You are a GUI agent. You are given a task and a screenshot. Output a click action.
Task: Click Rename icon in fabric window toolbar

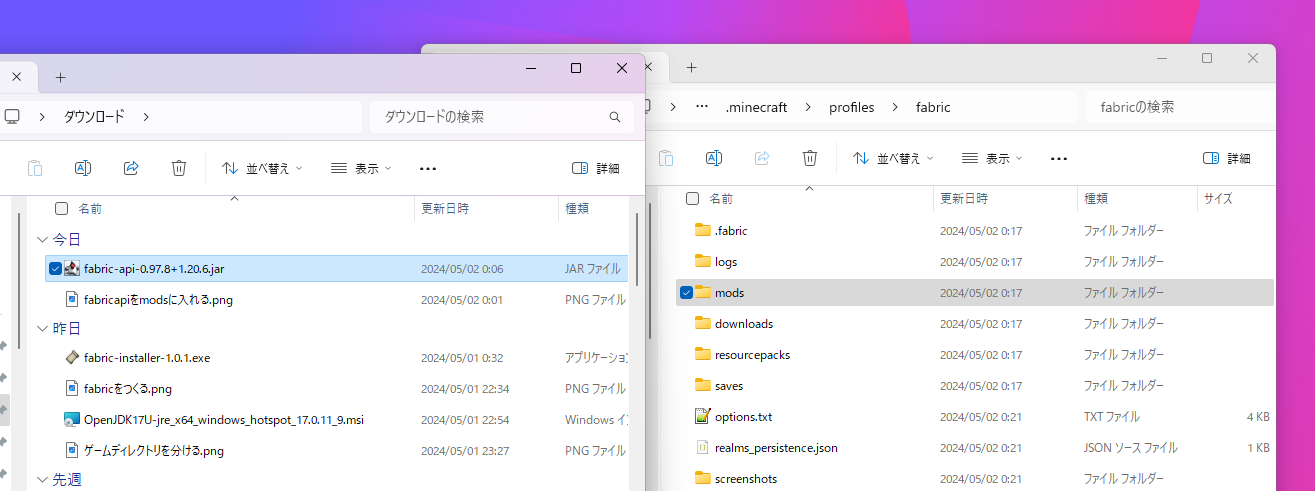[714, 158]
